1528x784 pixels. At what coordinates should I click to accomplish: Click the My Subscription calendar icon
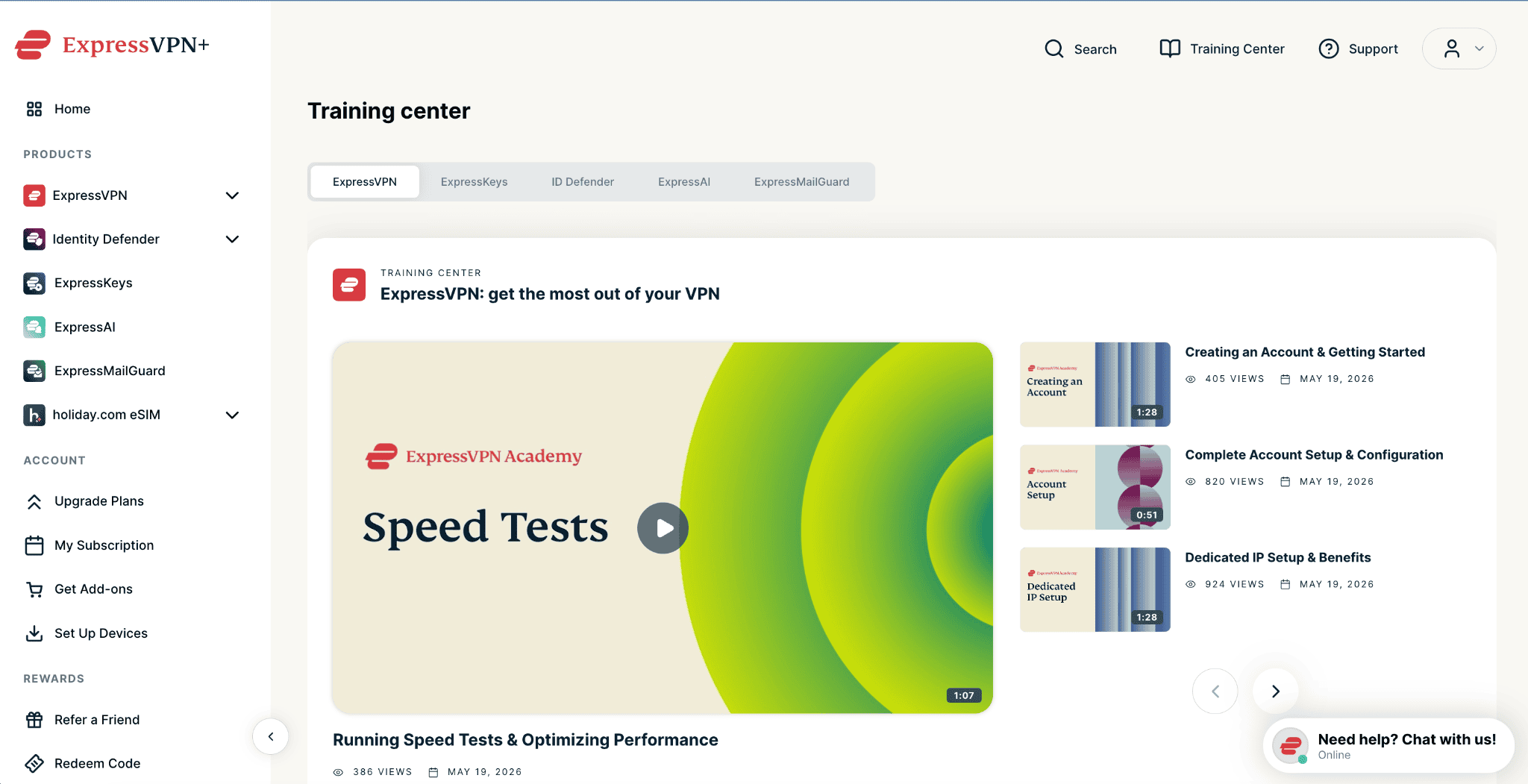click(x=34, y=545)
